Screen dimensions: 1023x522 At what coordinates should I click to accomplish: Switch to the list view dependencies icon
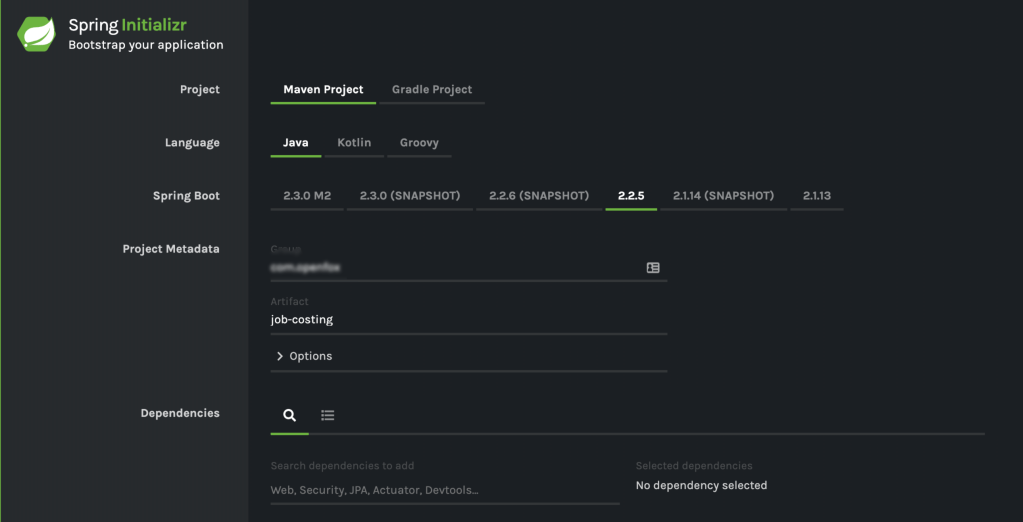[327, 415]
